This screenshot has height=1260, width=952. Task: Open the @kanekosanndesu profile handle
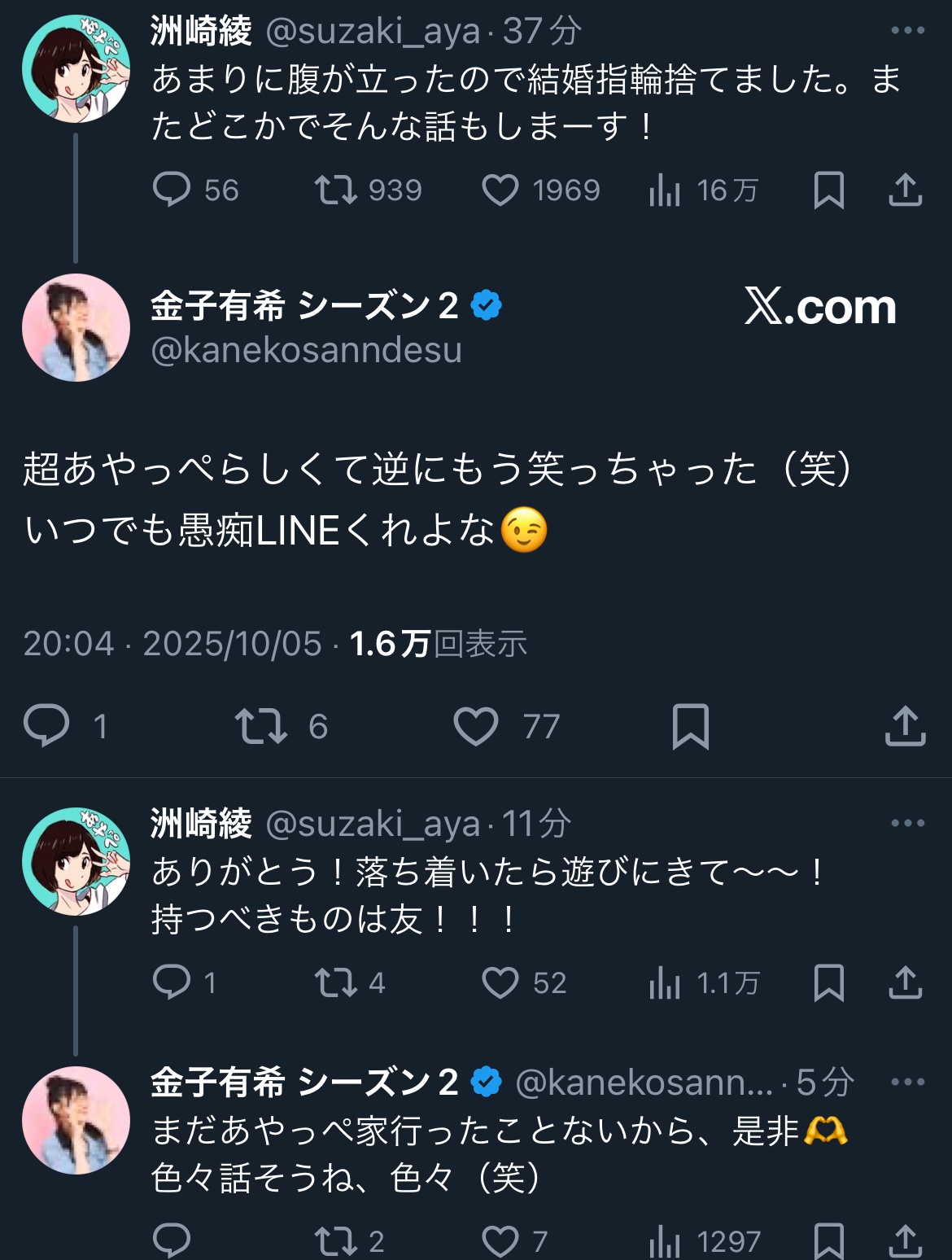point(307,350)
